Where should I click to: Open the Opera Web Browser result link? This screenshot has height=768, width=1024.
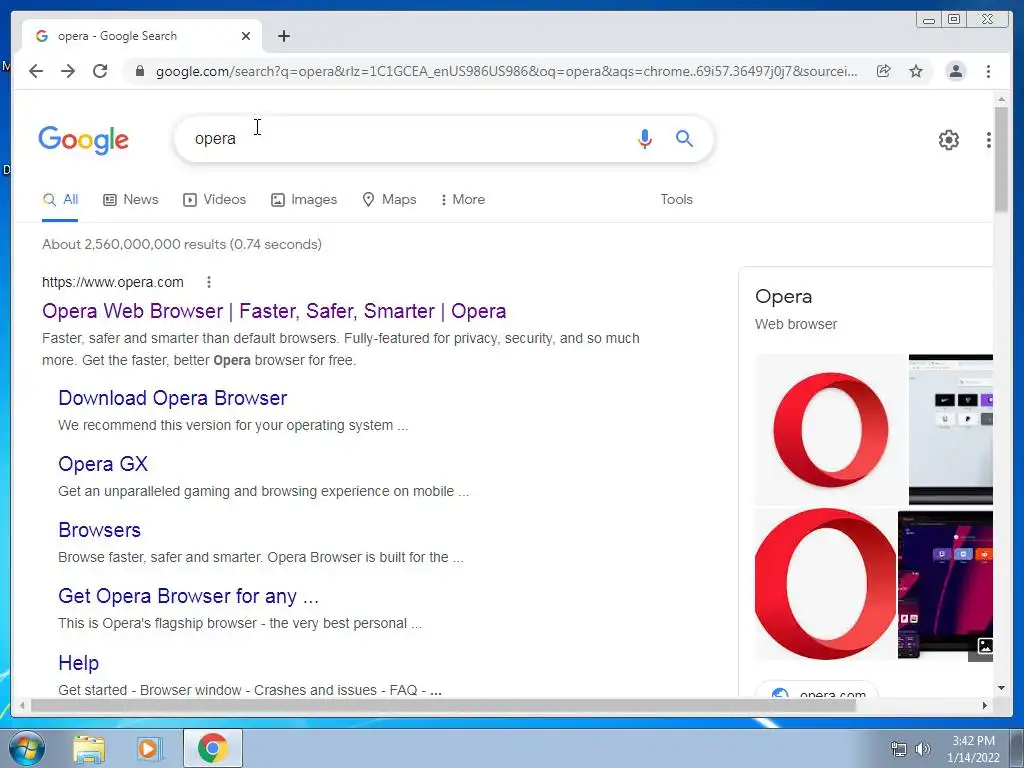point(274,311)
